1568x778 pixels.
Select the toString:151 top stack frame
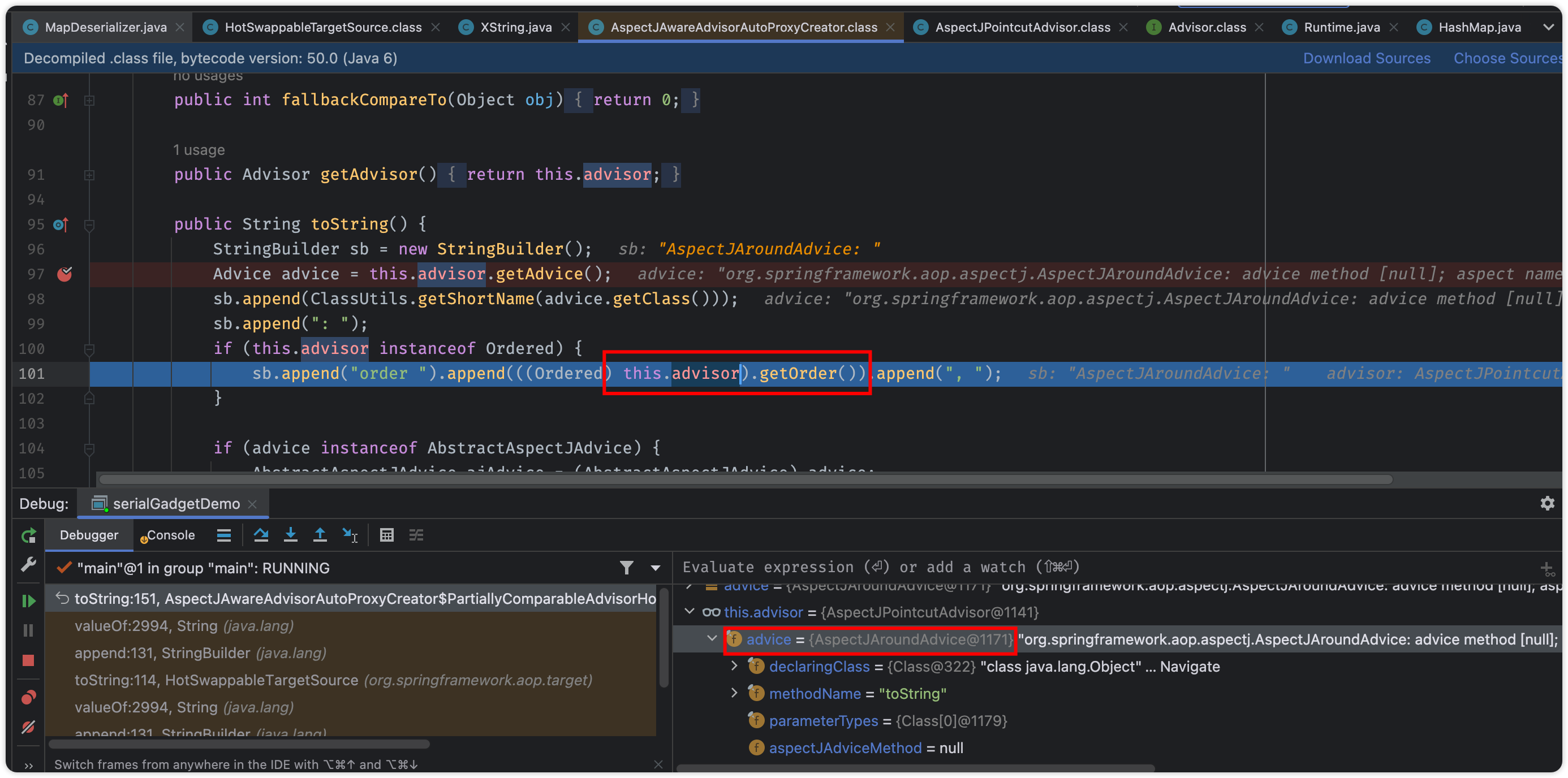pyautogui.click(x=352, y=599)
